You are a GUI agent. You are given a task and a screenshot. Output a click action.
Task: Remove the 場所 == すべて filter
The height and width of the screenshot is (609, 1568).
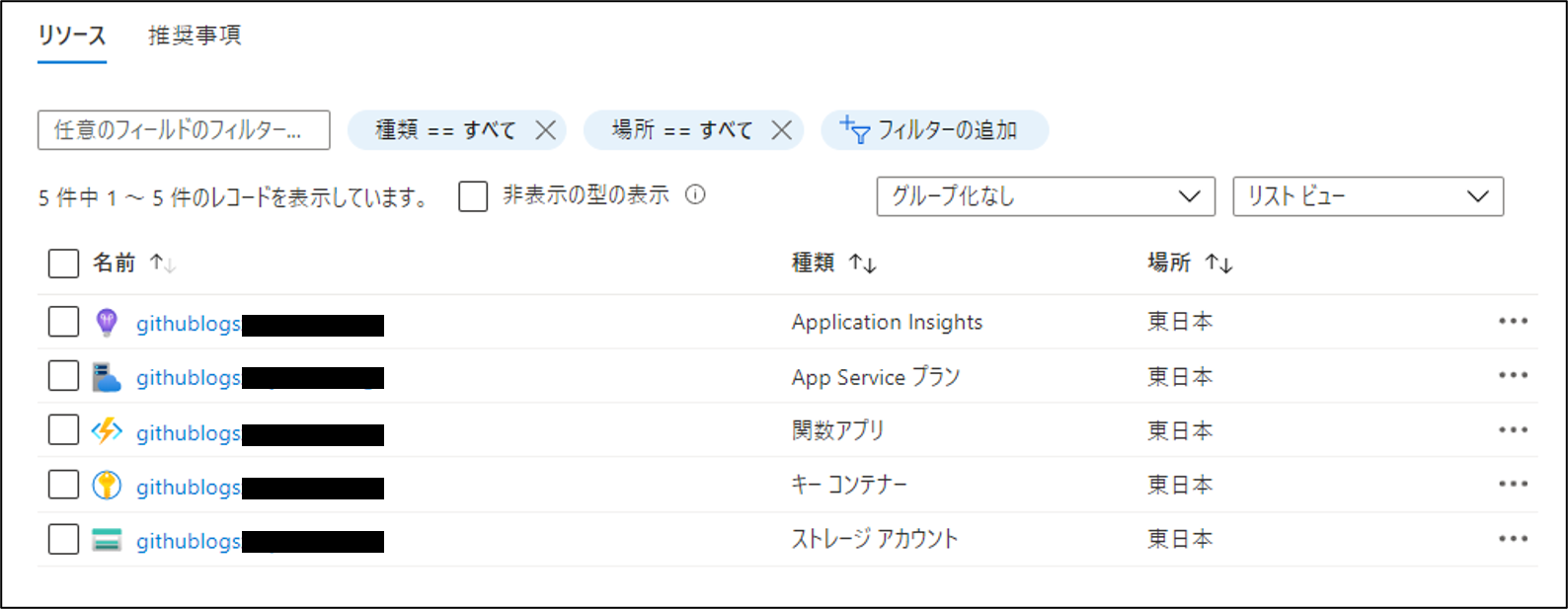(x=781, y=130)
